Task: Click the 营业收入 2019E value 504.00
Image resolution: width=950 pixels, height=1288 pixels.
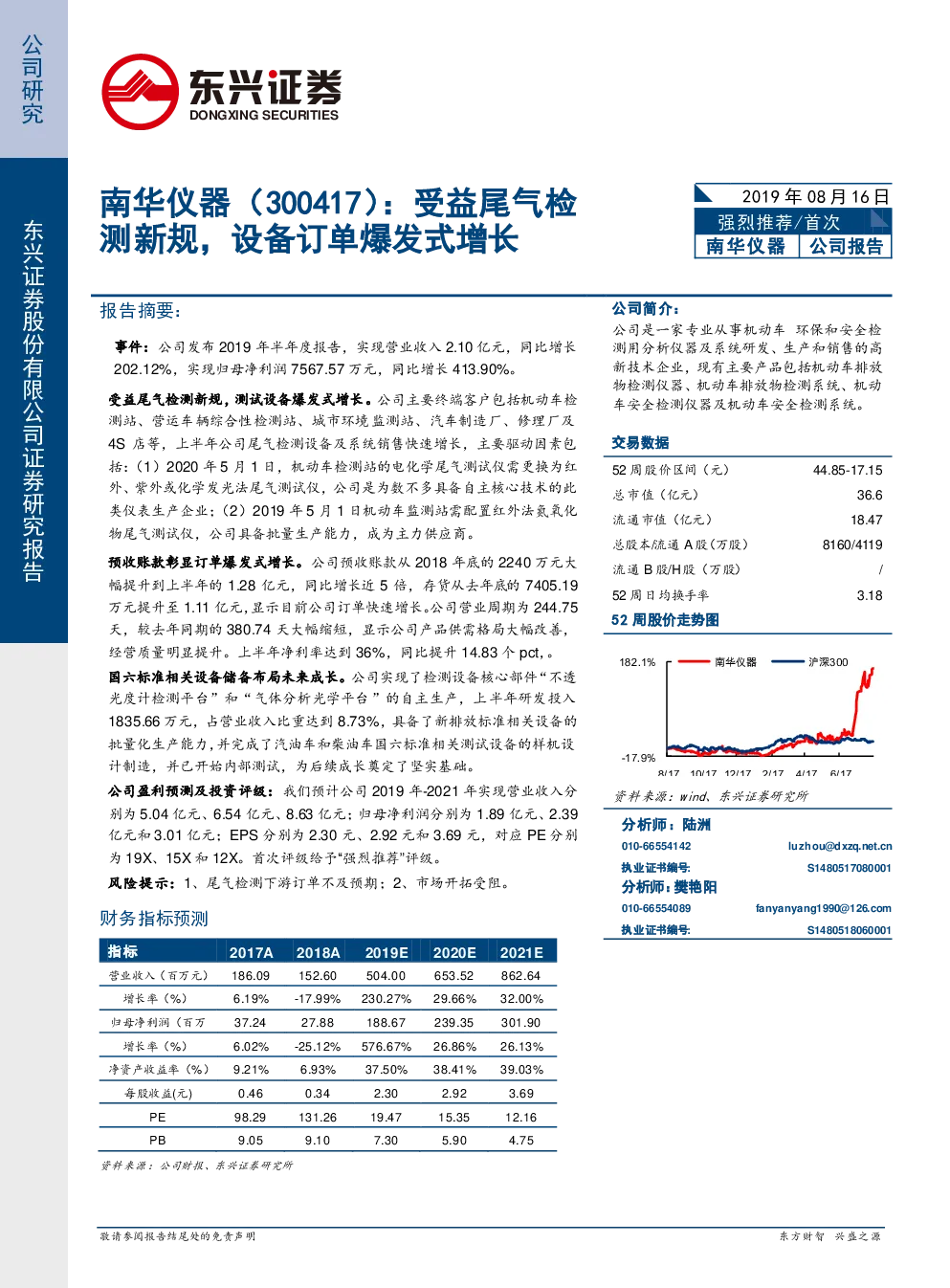Action: [386, 975]
